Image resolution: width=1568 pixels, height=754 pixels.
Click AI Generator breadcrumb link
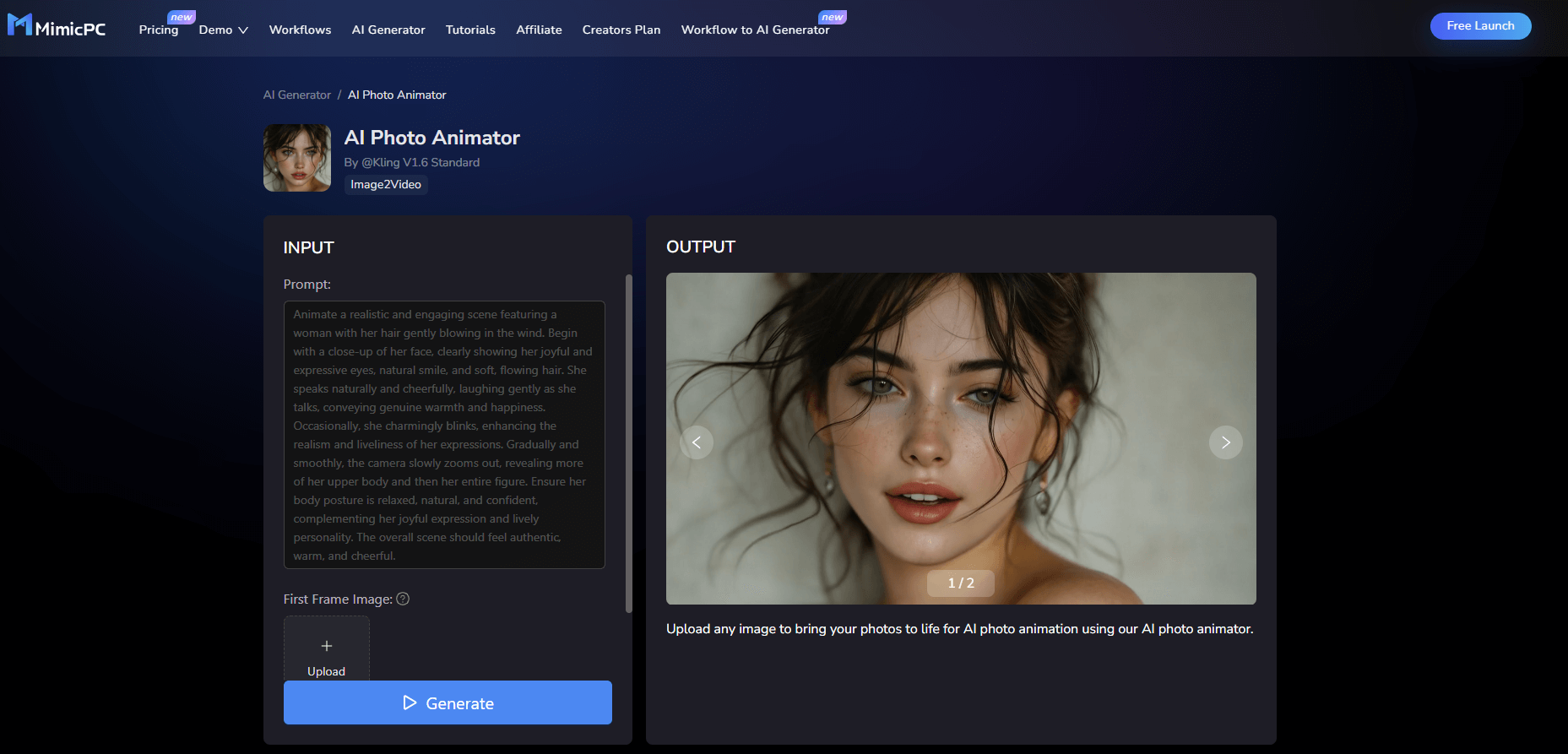297,95
